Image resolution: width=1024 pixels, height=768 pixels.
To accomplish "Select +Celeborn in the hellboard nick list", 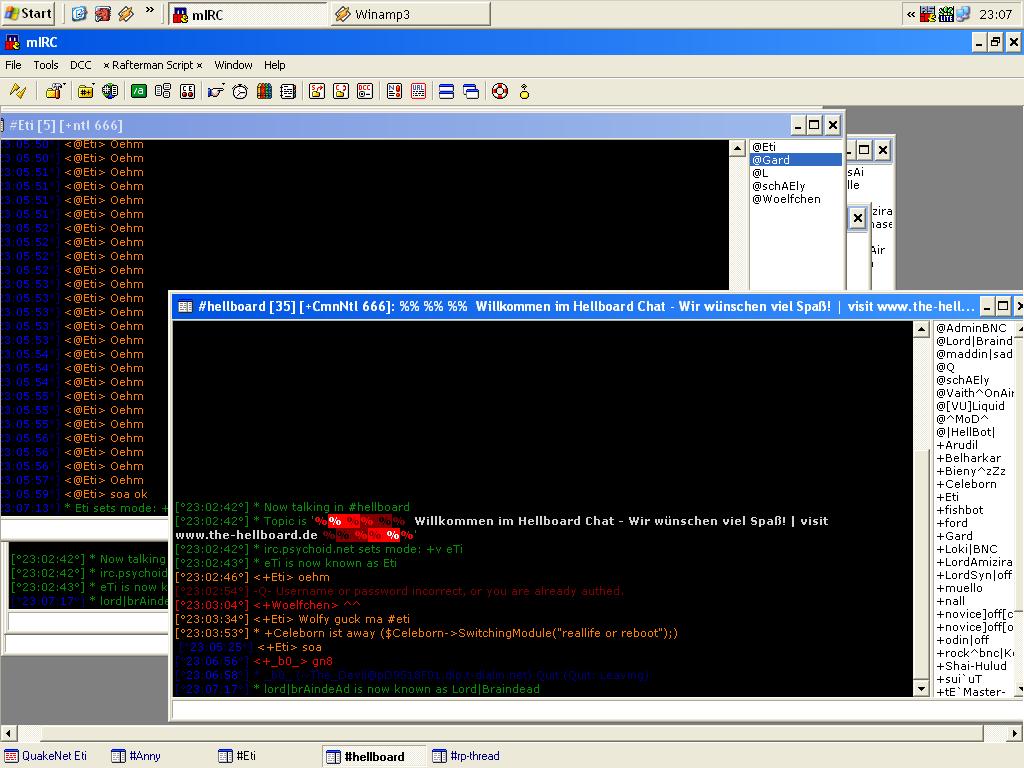I will point(967,484).
